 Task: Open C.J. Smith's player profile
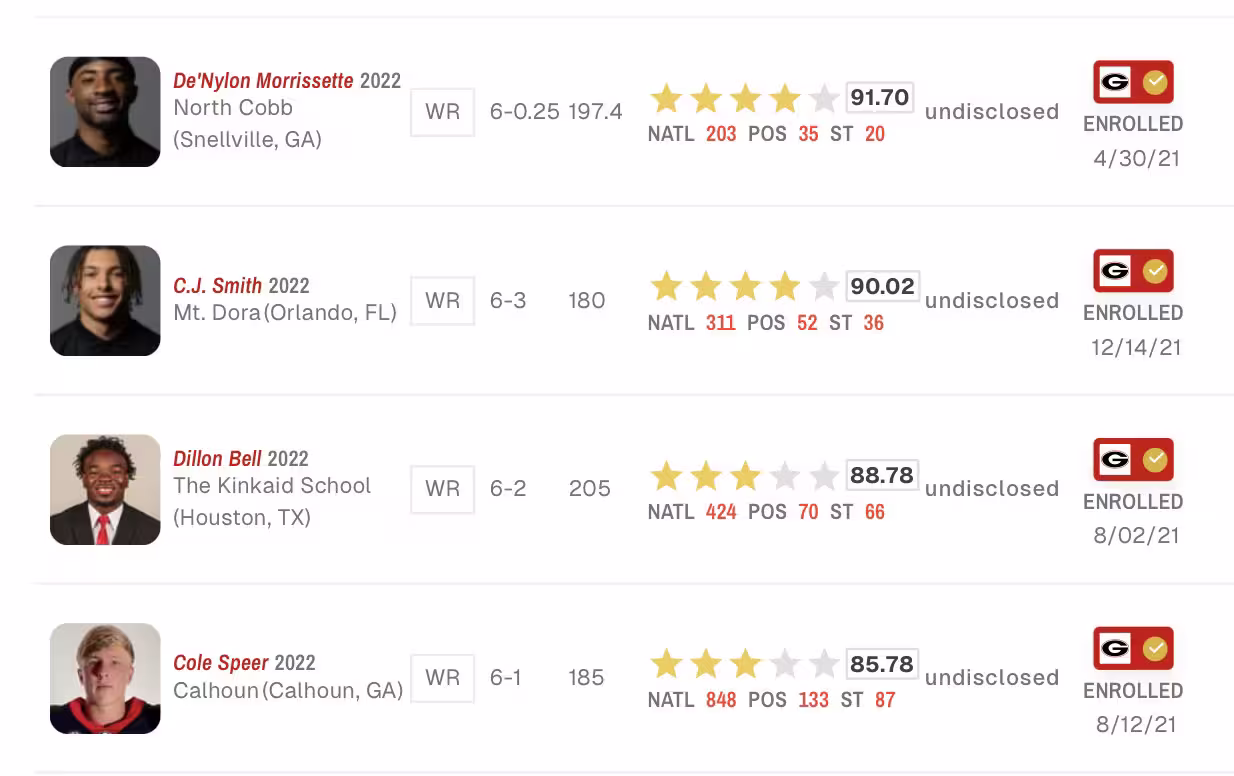218,286
